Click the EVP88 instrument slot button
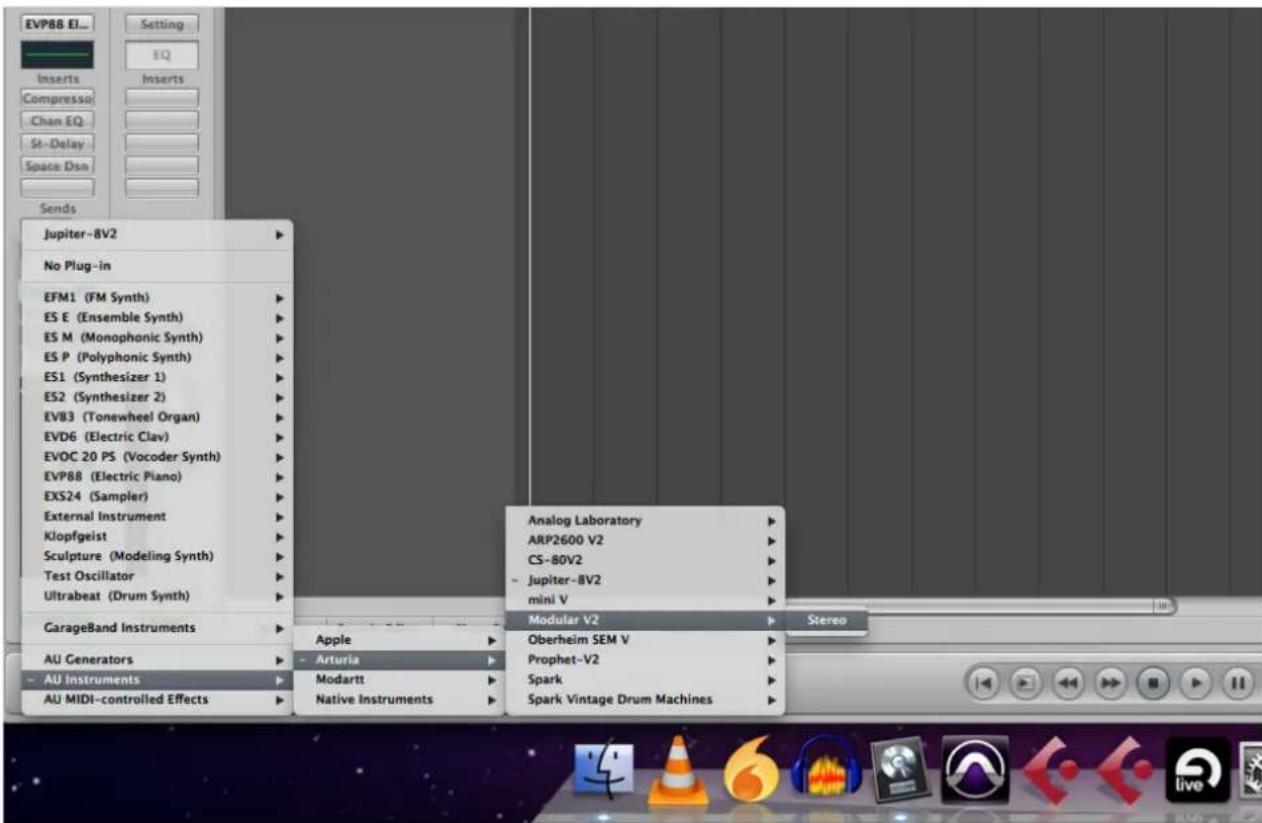Image resolution: width=1262 pixels, height=823 pixels. [x=57, y=22]
